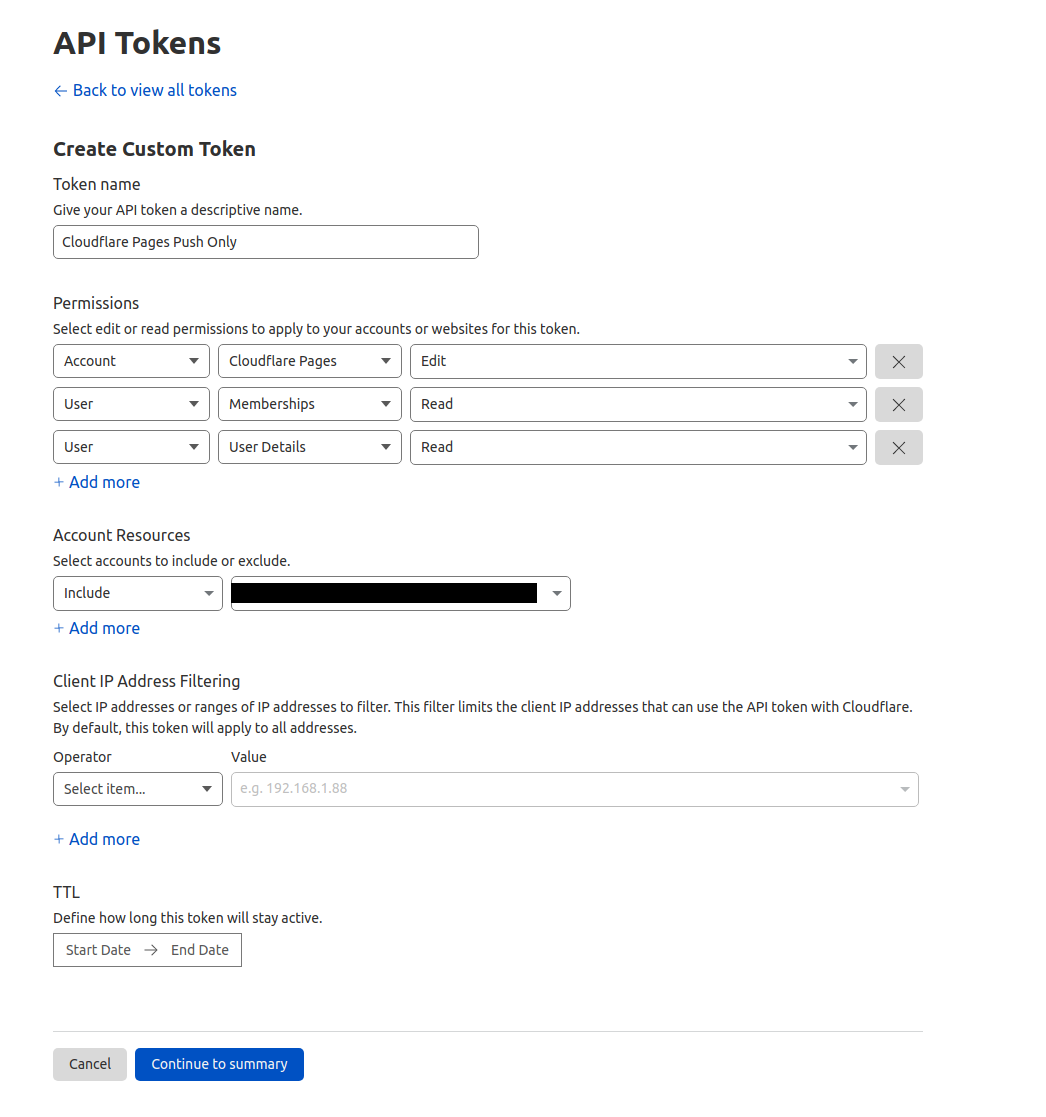Click Back to view all tokens link
The height and width of the screenshot is (1117, 1046).
tap(145, 90)
